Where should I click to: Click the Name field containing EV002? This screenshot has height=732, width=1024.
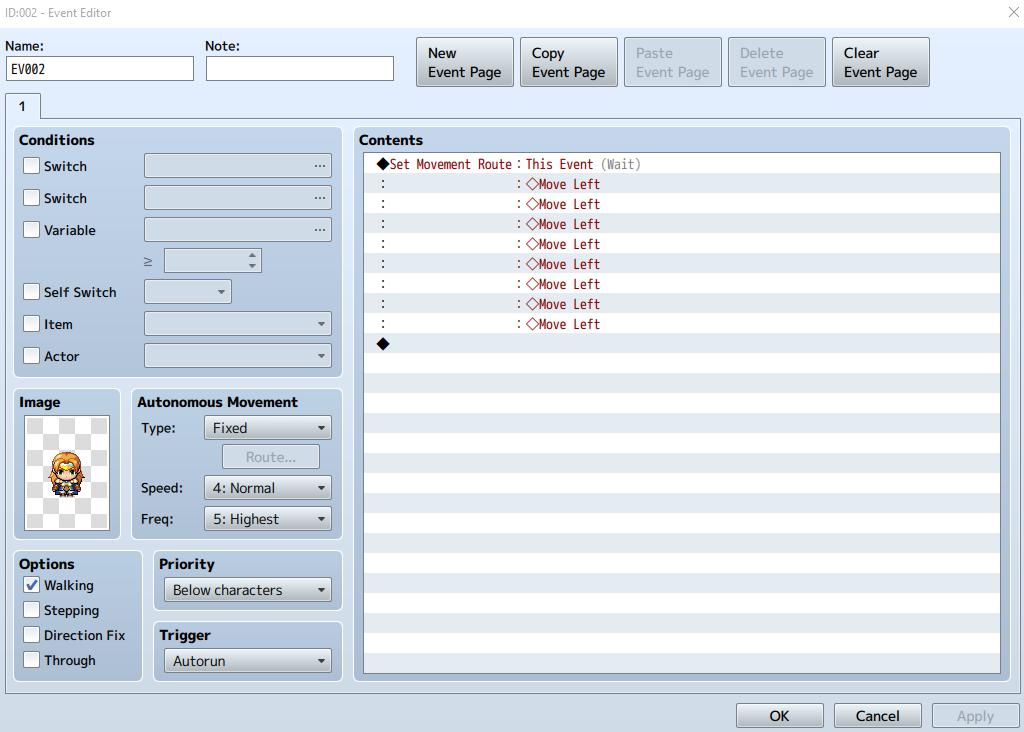(x=100, y=69)
